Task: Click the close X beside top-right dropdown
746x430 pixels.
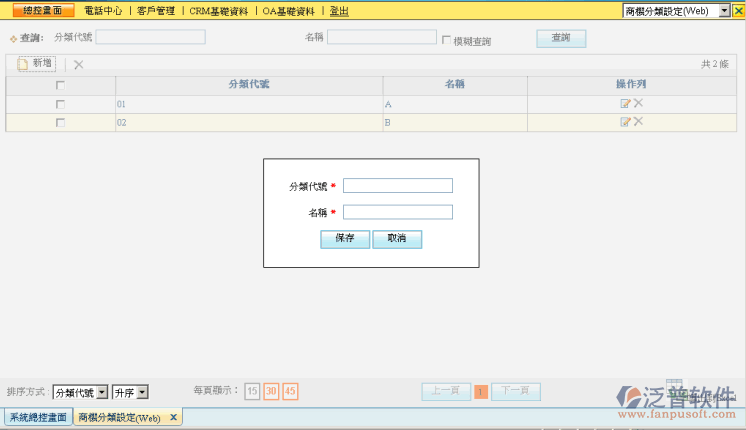Action: 739,10
